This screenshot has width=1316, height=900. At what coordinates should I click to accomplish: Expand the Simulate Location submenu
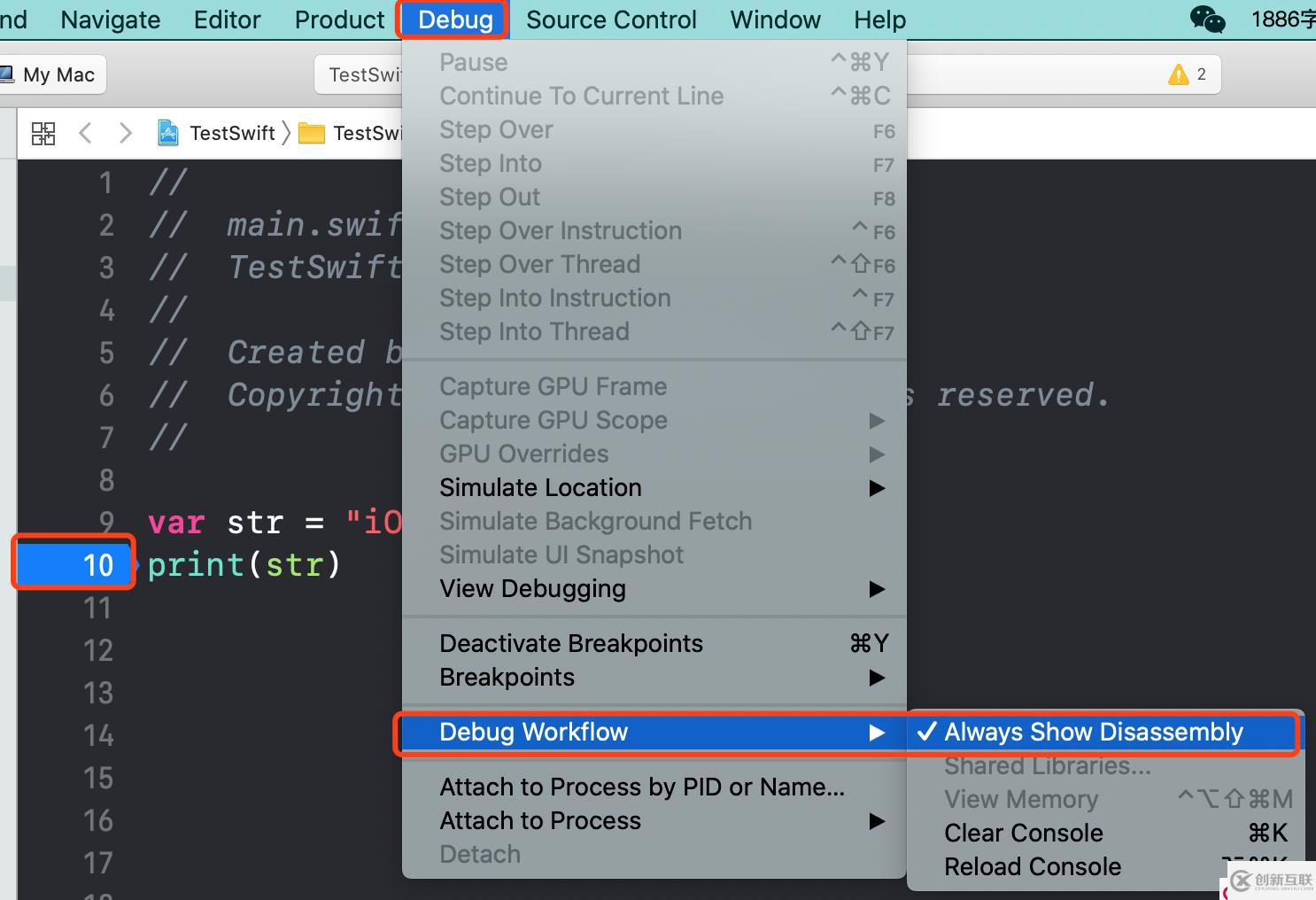point(654,487)
